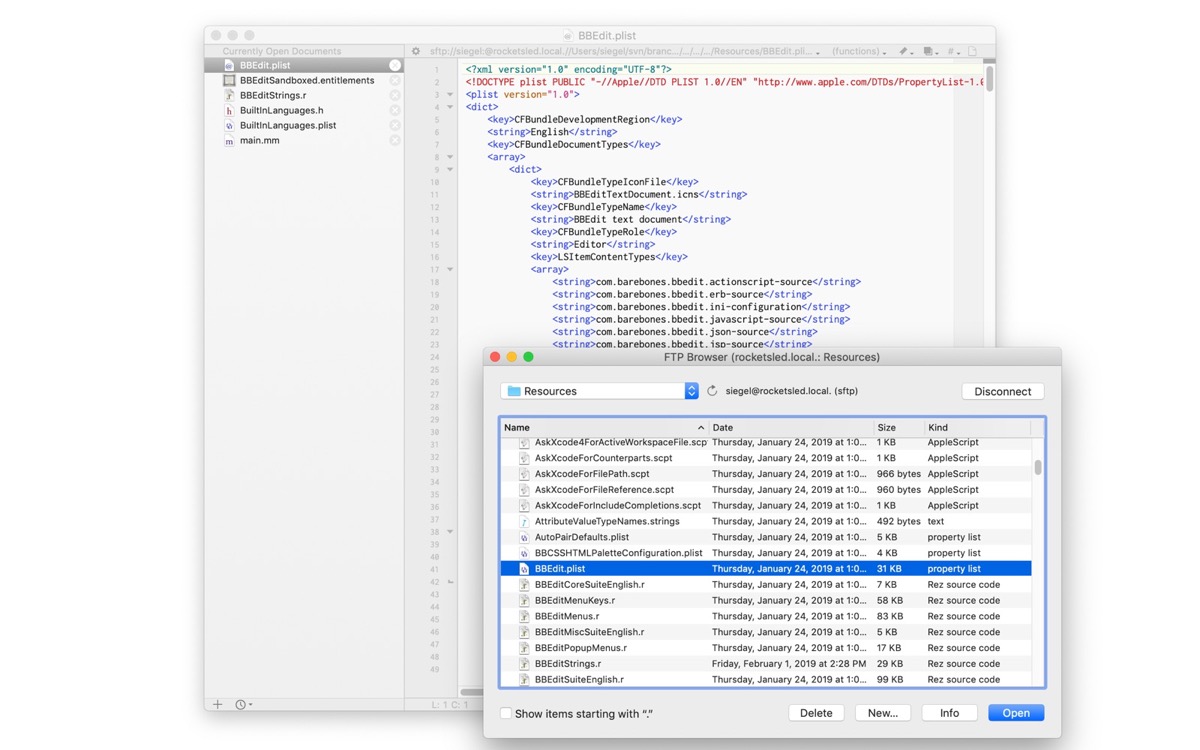This screenshot has width=1200, height=750.
Task: Select BBEditMenus.r in the file list
Action: [566, 616]
